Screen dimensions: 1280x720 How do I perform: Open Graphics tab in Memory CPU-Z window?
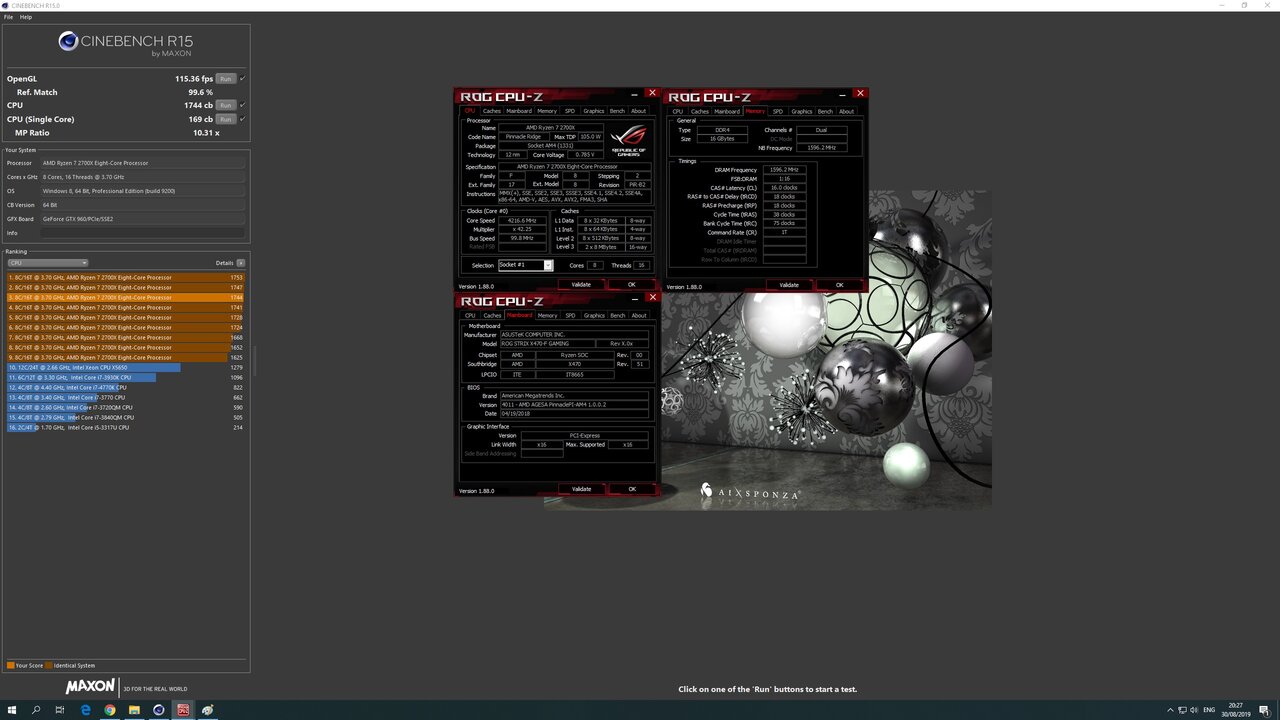(802, 111)
